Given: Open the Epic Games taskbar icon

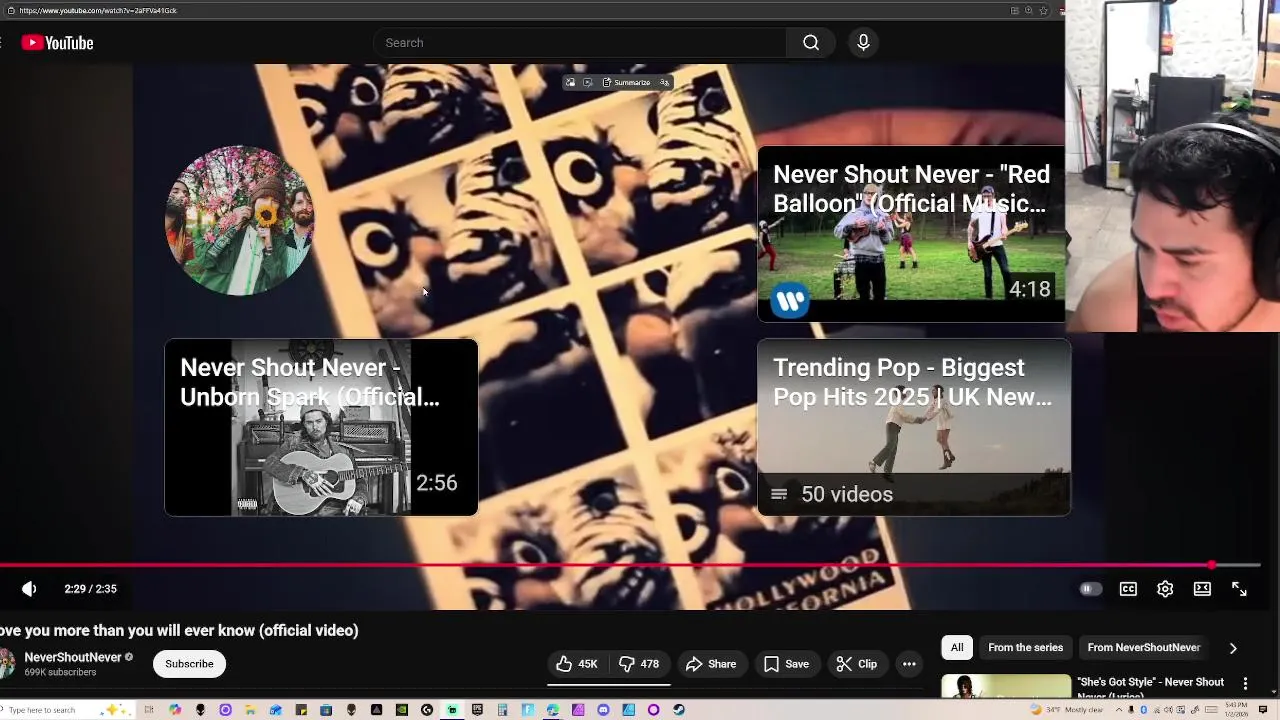Looking at the screenshot, I should [477, 710].
